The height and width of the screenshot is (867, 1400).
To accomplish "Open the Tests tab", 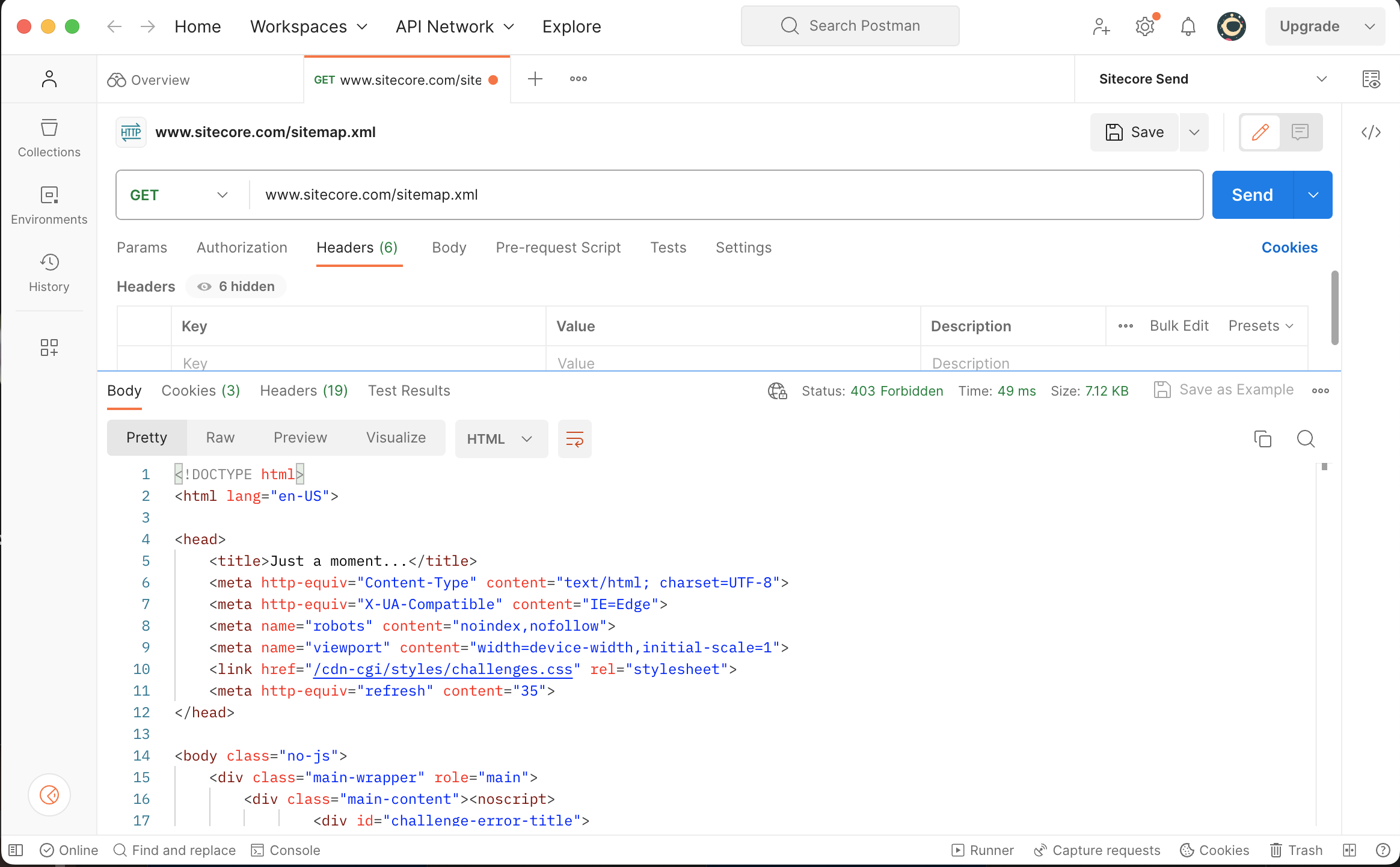I will point(668,248).
